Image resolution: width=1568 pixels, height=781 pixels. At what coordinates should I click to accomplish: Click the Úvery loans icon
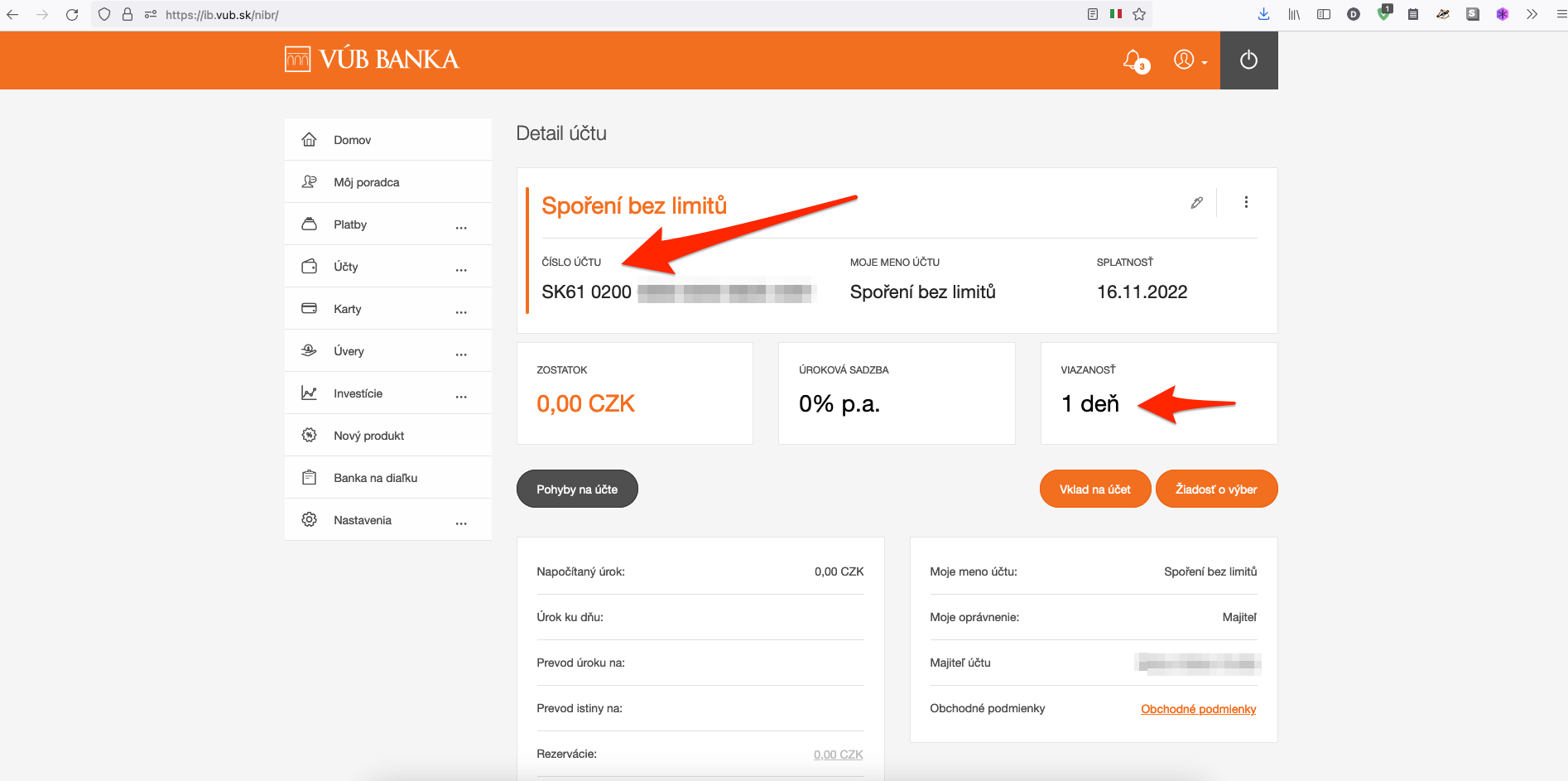click(x=309, y=350)
